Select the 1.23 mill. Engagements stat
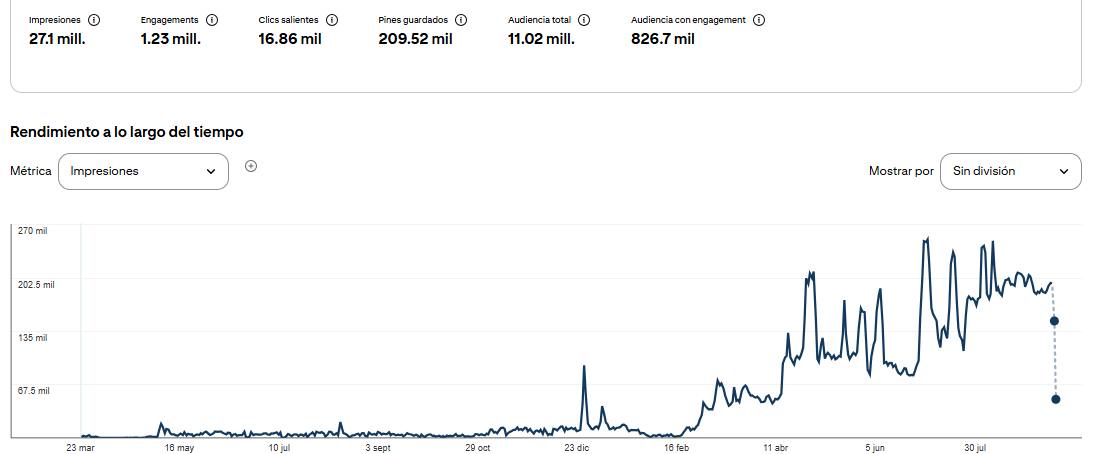Viewport: 1097px width, 454px height. click(171, 39)
